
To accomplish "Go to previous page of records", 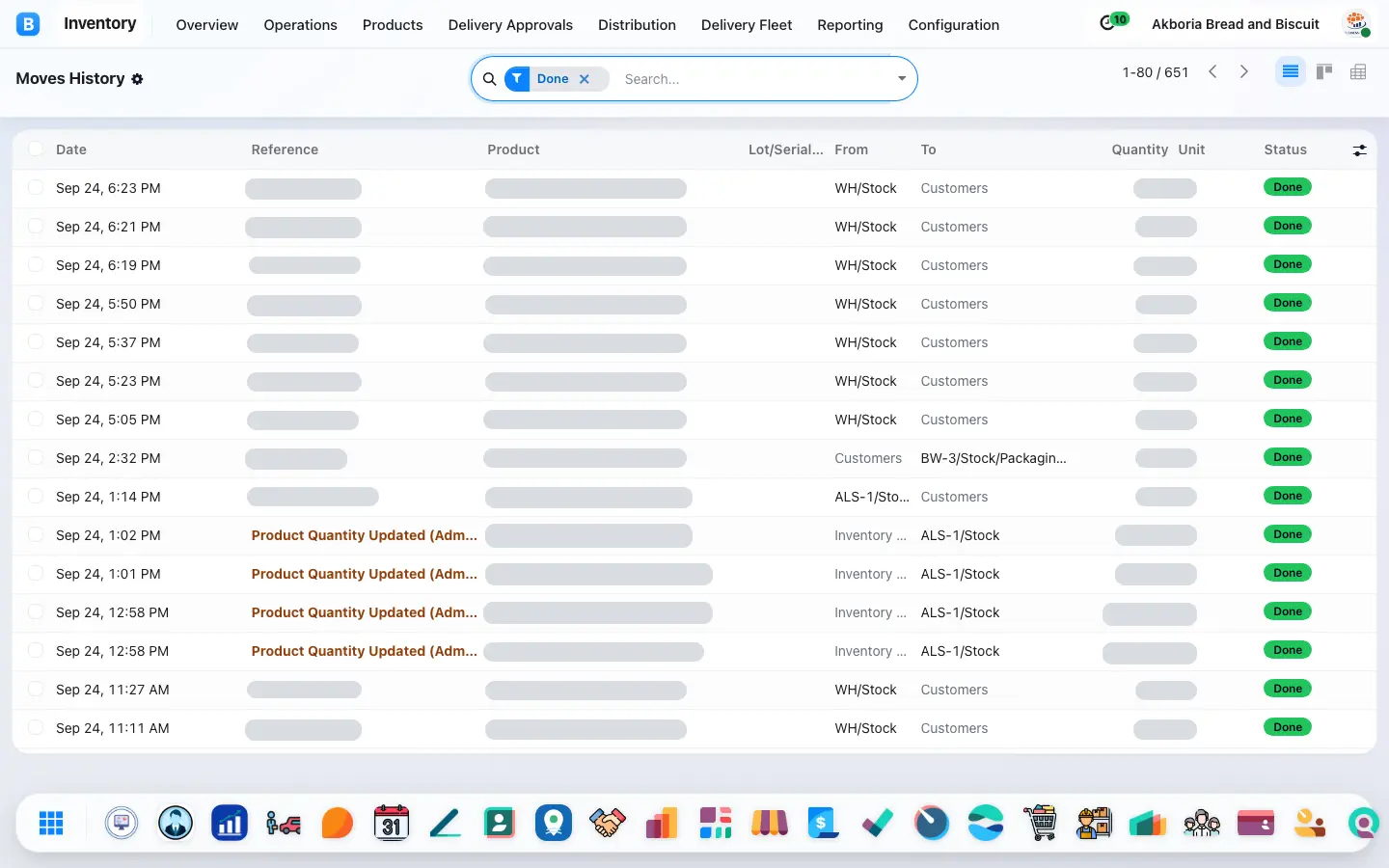I will tap(1213, 71).
